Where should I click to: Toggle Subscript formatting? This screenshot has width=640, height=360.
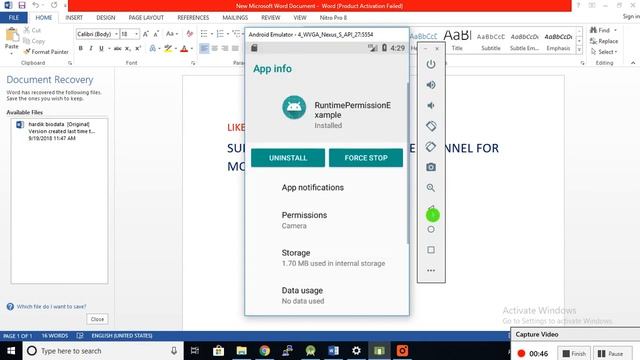coord(128,48)
